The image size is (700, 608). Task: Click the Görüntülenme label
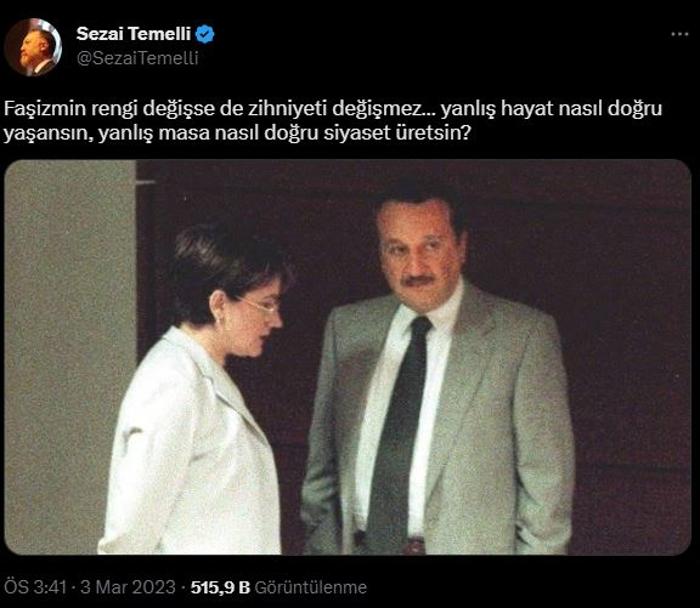pos(311,587)
